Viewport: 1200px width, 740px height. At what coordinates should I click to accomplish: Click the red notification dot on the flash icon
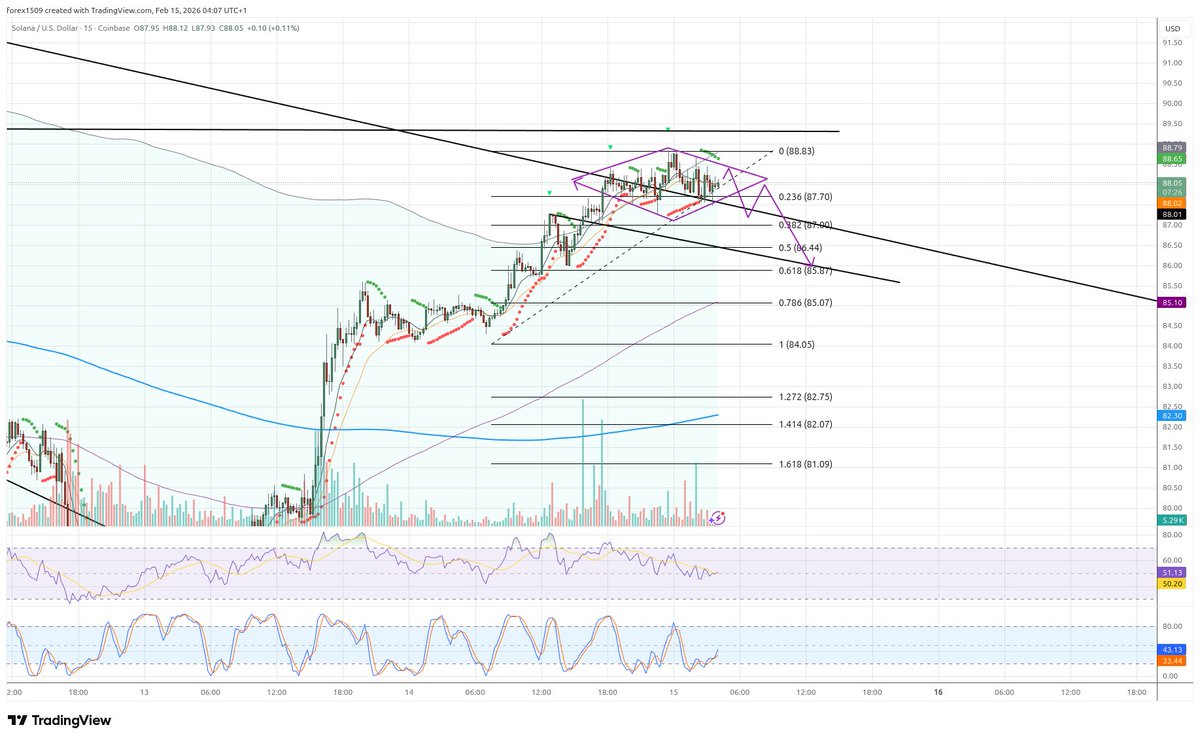coord(723,513)
